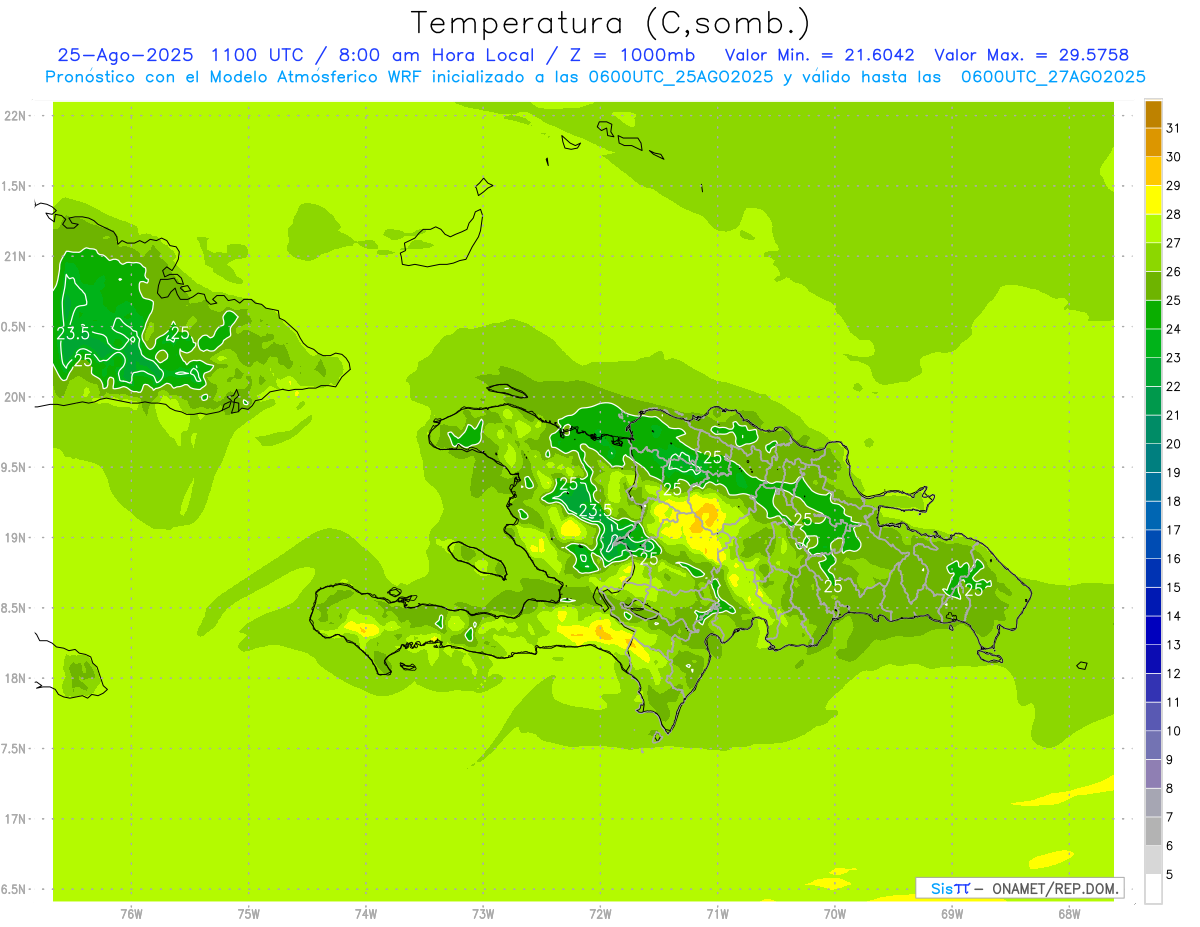
Task: Click the longitude axis label "73W"
Action: [x=483, y=914]
